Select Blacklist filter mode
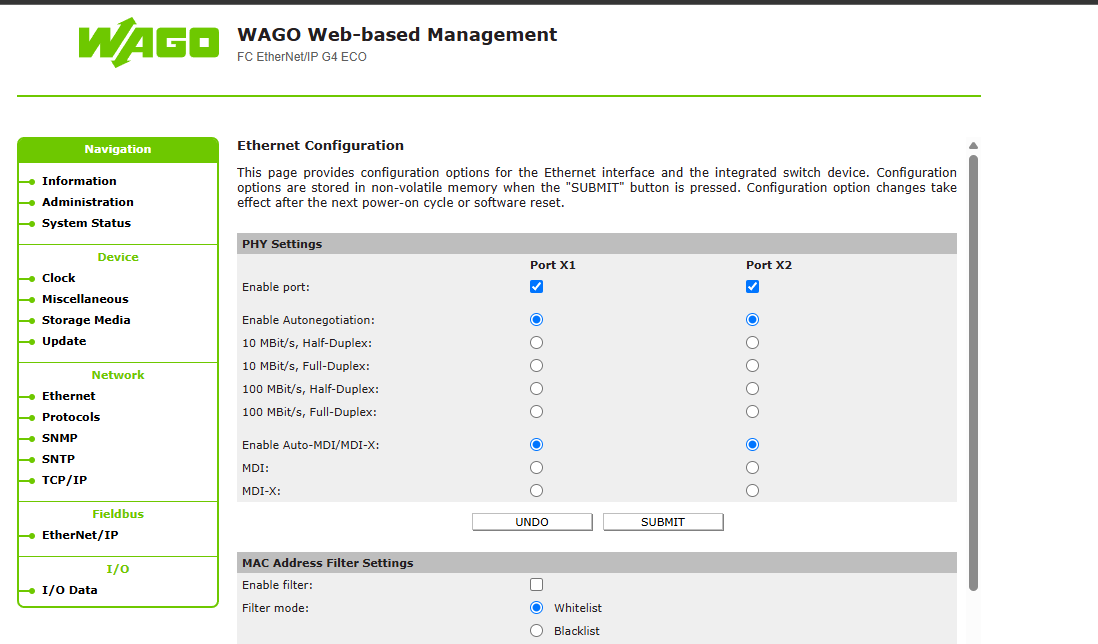The width and height of the screenshot is (1098, 644). click(537, 631)
